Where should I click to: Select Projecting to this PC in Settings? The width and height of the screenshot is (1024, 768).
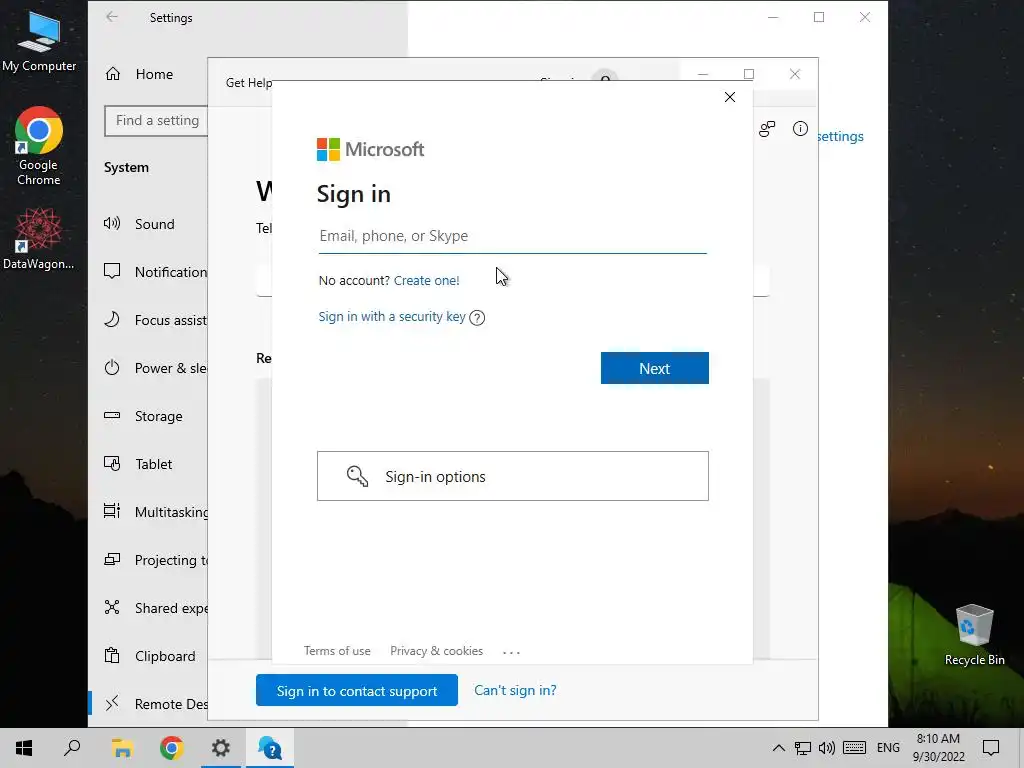coord(148,560)
